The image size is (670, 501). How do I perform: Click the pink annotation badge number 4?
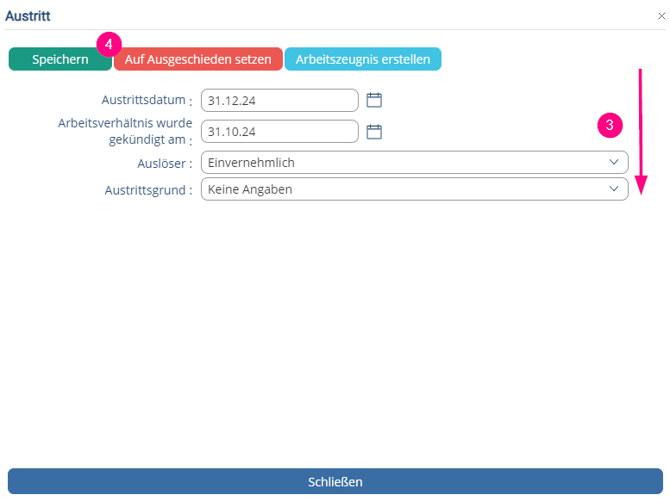pos(109,44)
